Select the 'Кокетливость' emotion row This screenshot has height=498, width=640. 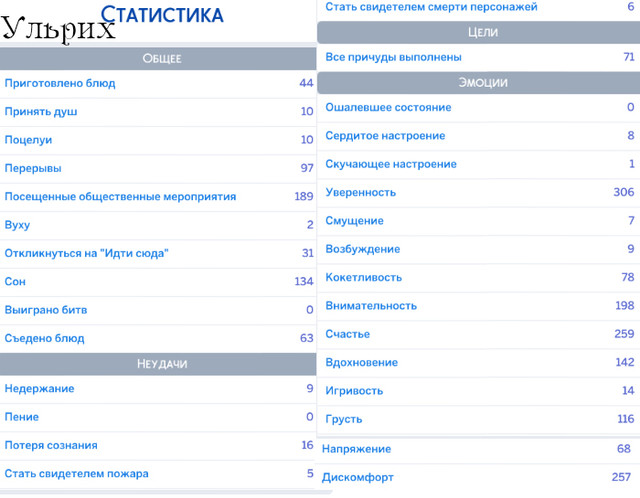[x=478, y=278]
